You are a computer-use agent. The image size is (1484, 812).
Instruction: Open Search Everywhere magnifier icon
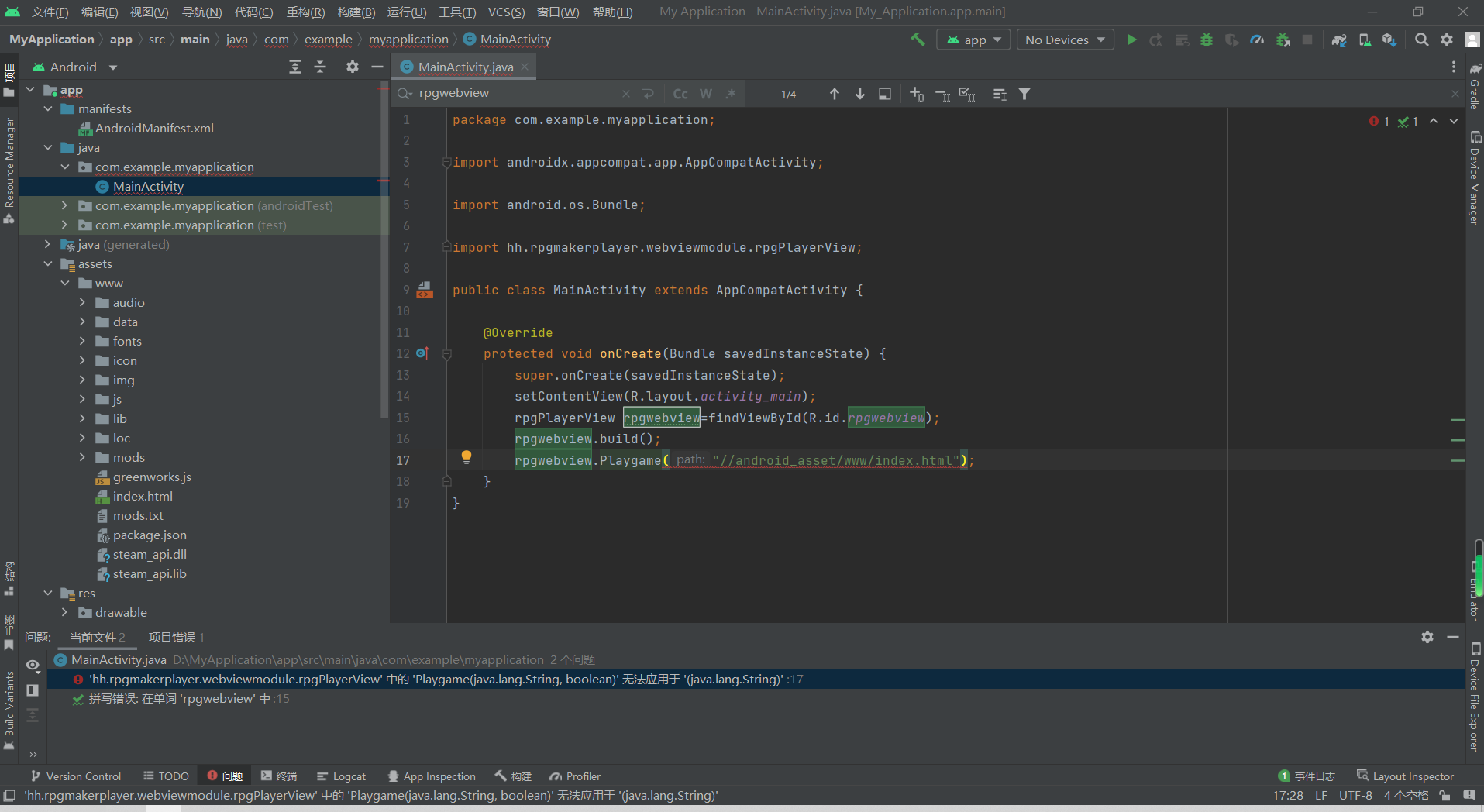coord(1423,40)
